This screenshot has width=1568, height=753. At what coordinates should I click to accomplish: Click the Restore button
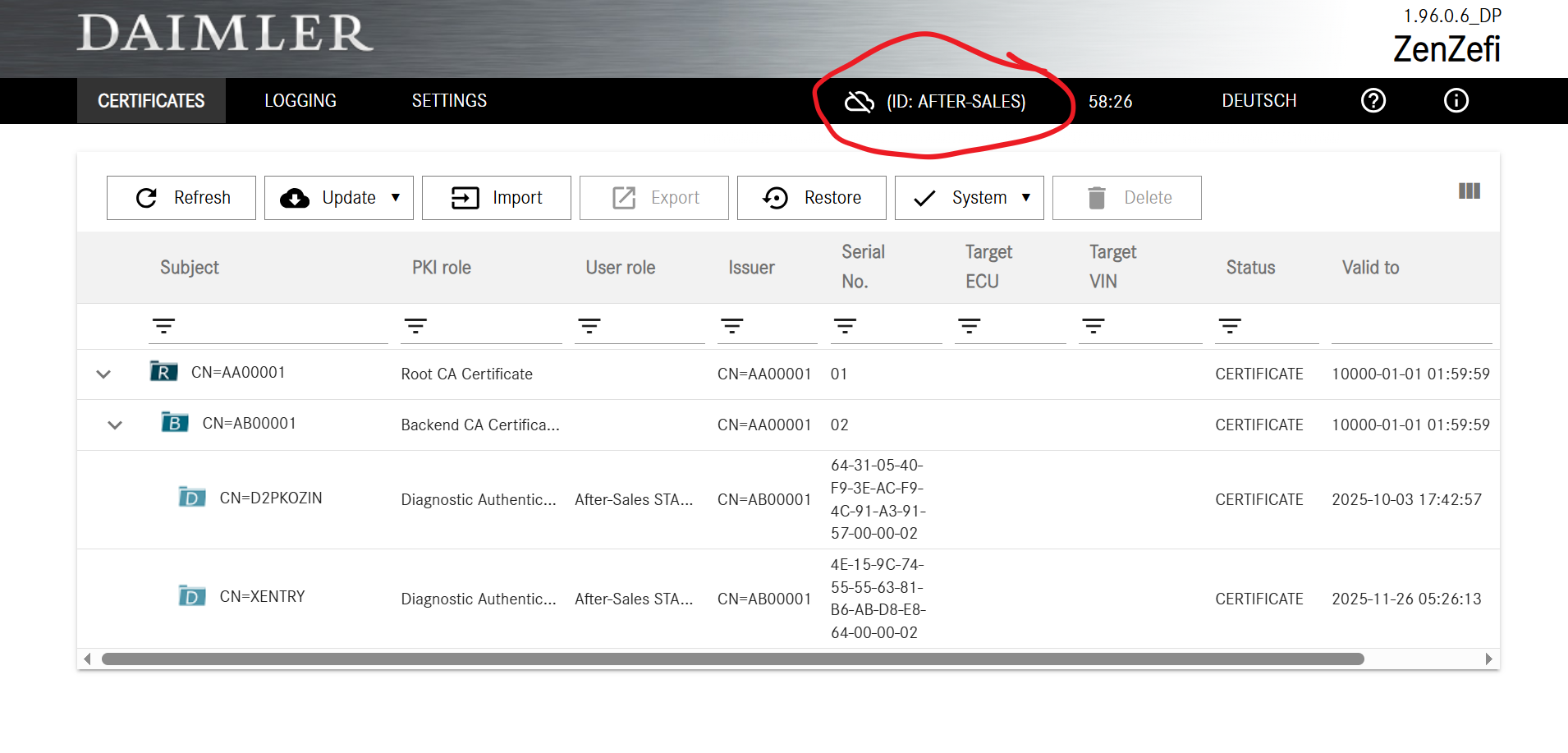pyautogui.click(x=812, y=198)
